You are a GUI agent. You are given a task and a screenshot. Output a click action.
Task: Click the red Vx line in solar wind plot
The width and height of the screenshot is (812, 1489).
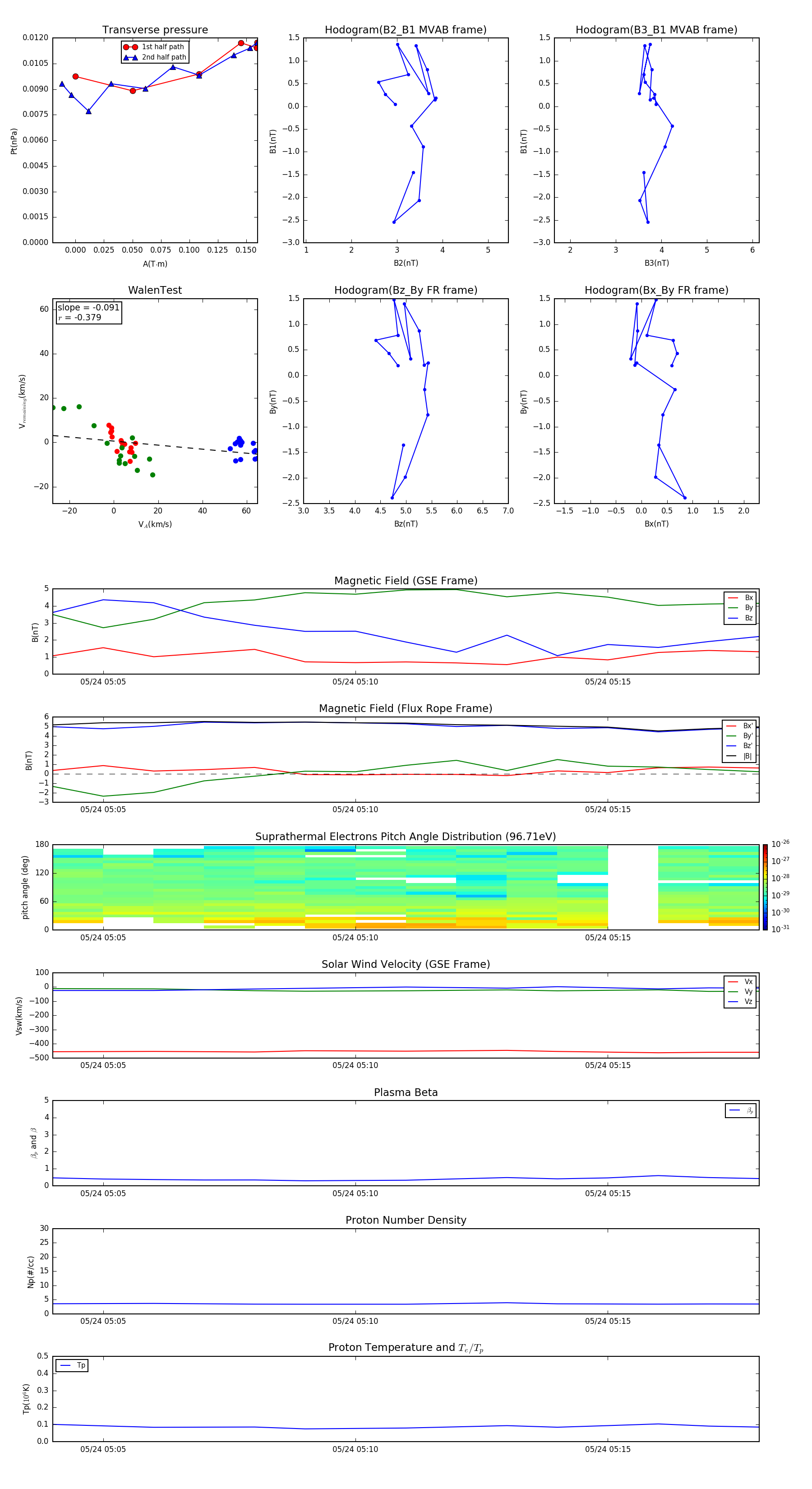[x=406, y=1051]
